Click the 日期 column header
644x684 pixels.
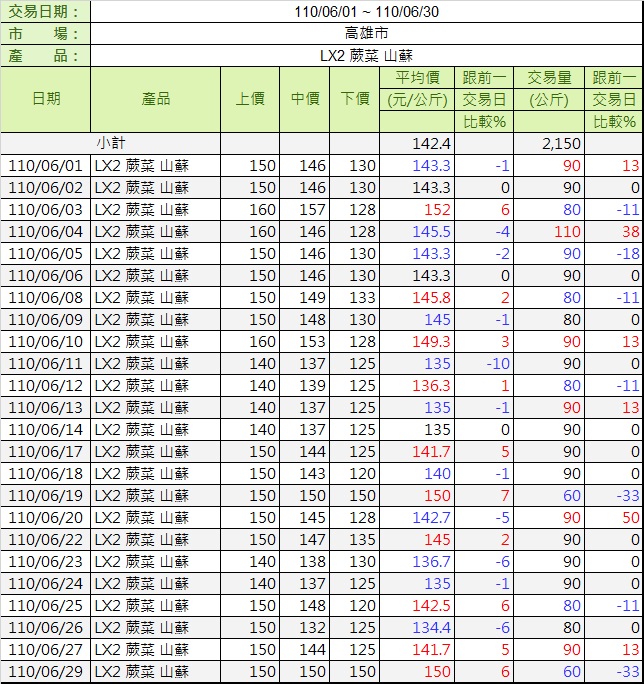coord(45,99)
